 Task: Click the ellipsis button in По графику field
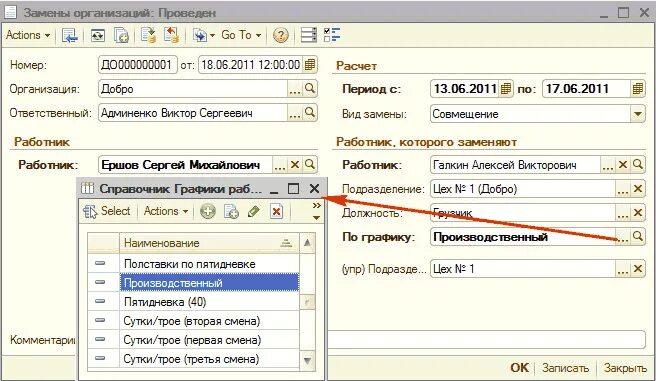tap(623, 237)
